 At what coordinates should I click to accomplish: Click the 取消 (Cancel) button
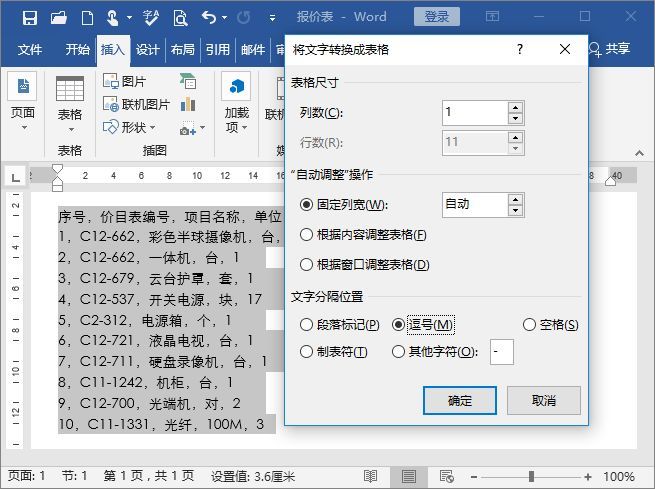coord(544,400)
